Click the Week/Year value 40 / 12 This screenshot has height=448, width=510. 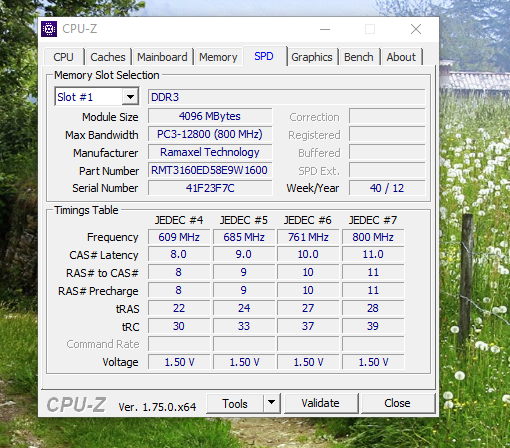point(387,188)
